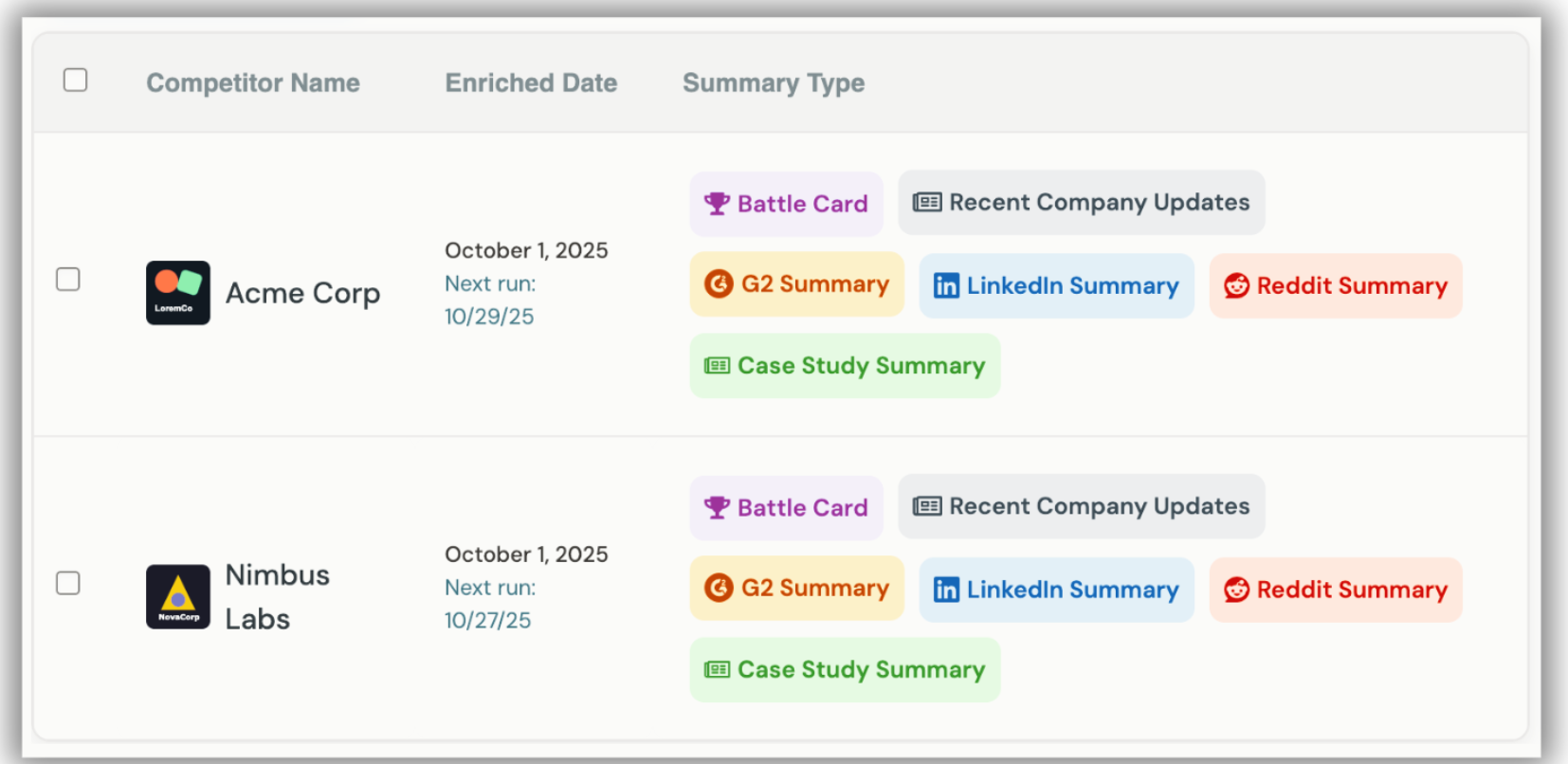Click G2 logo icon in Acme Corp row

(x=719, y=284)
